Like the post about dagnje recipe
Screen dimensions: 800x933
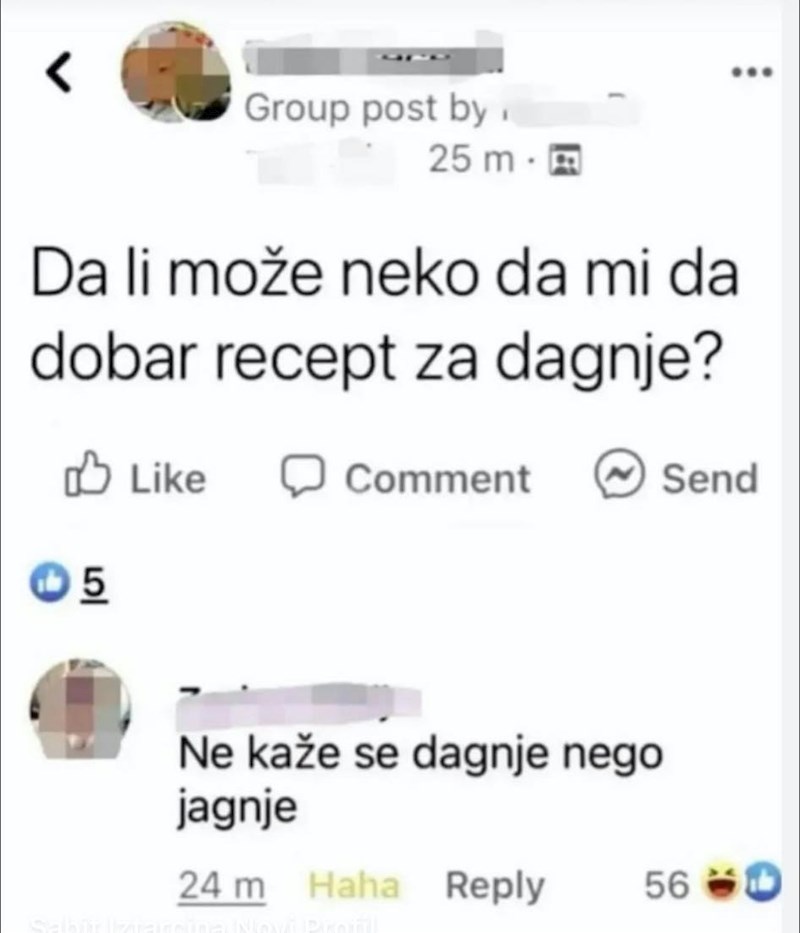coord(136,475)
